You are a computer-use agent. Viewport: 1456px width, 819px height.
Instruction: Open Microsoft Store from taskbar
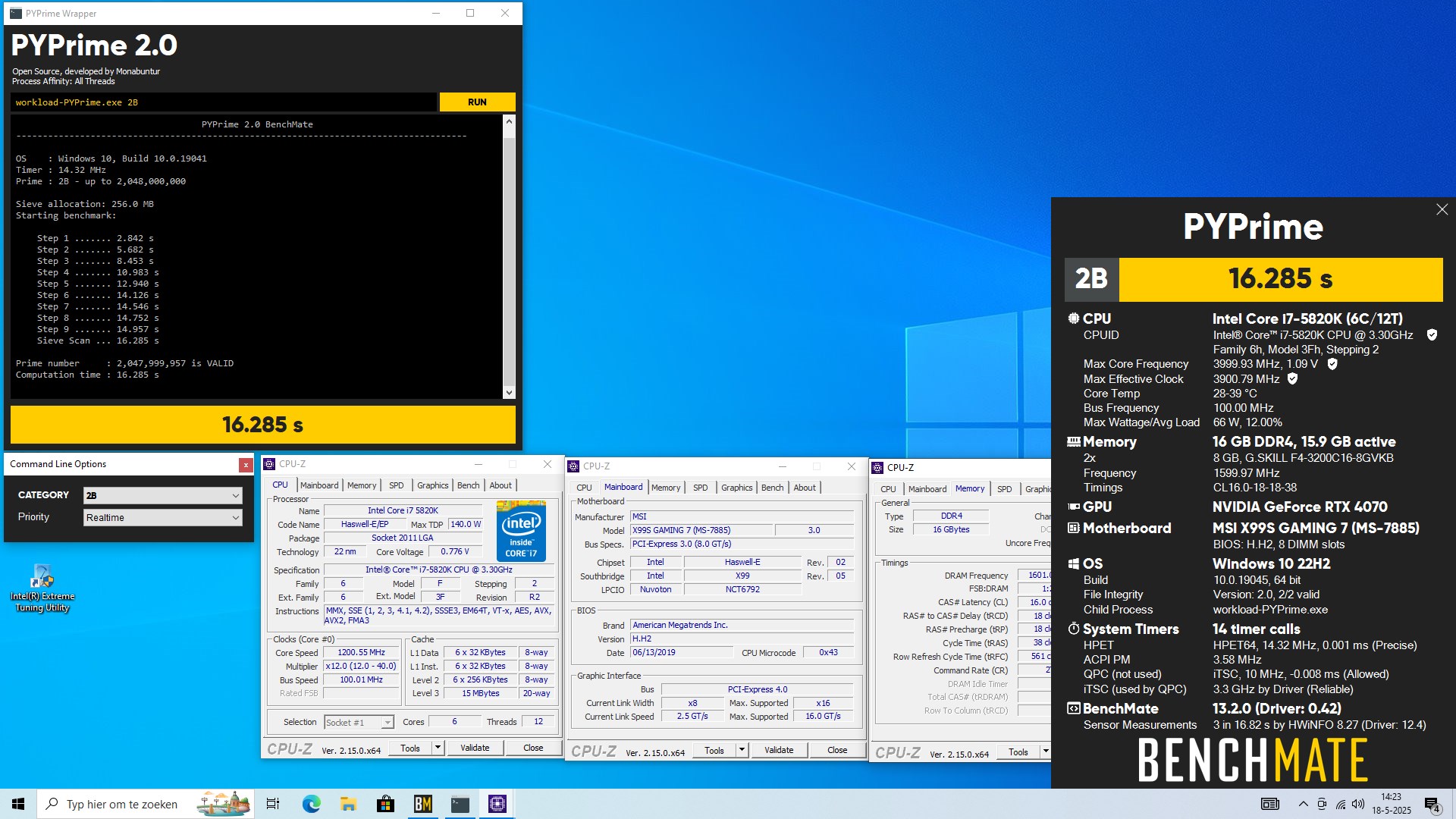(385, 804)
